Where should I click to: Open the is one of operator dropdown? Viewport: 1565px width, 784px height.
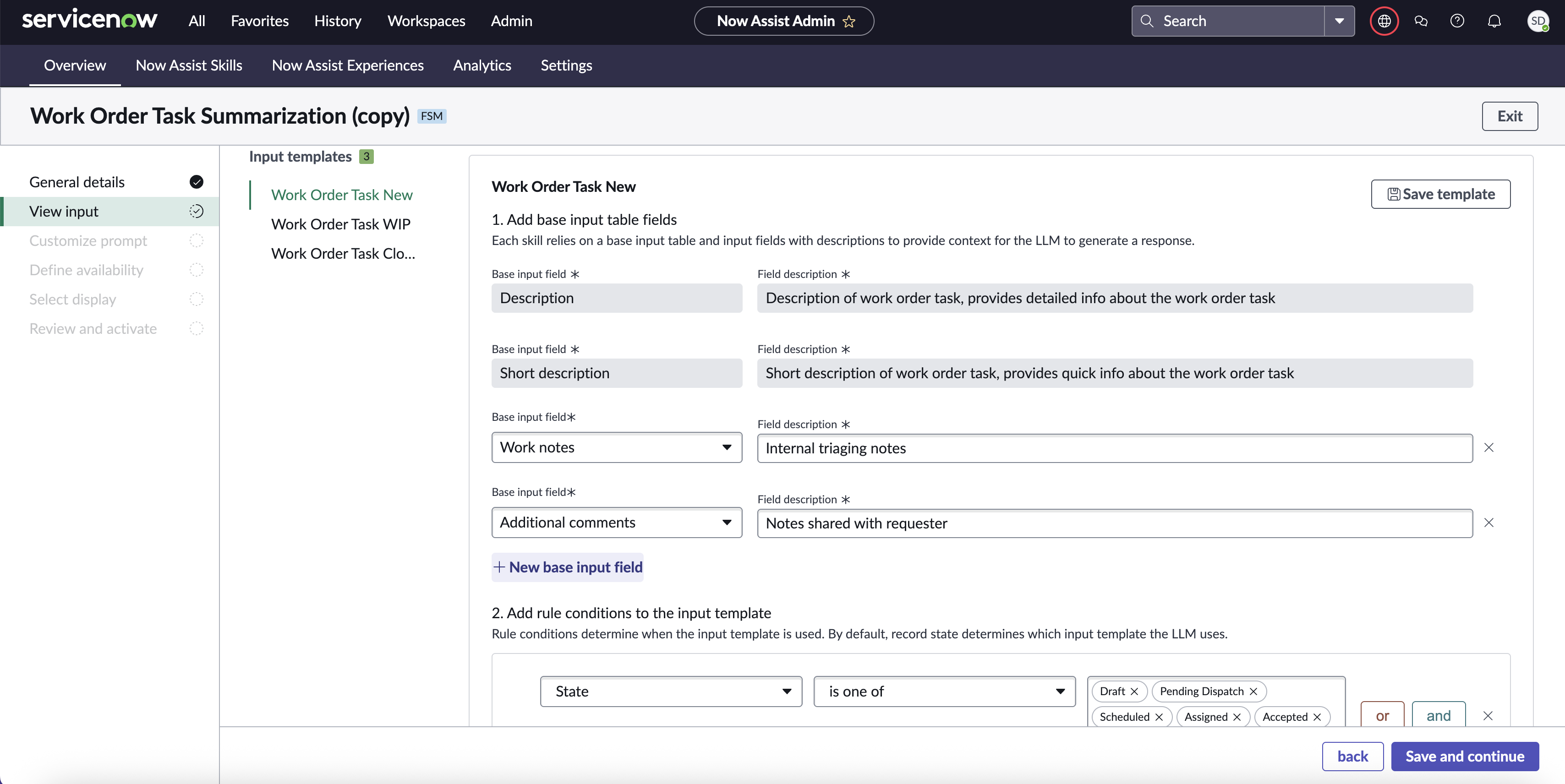944,691
